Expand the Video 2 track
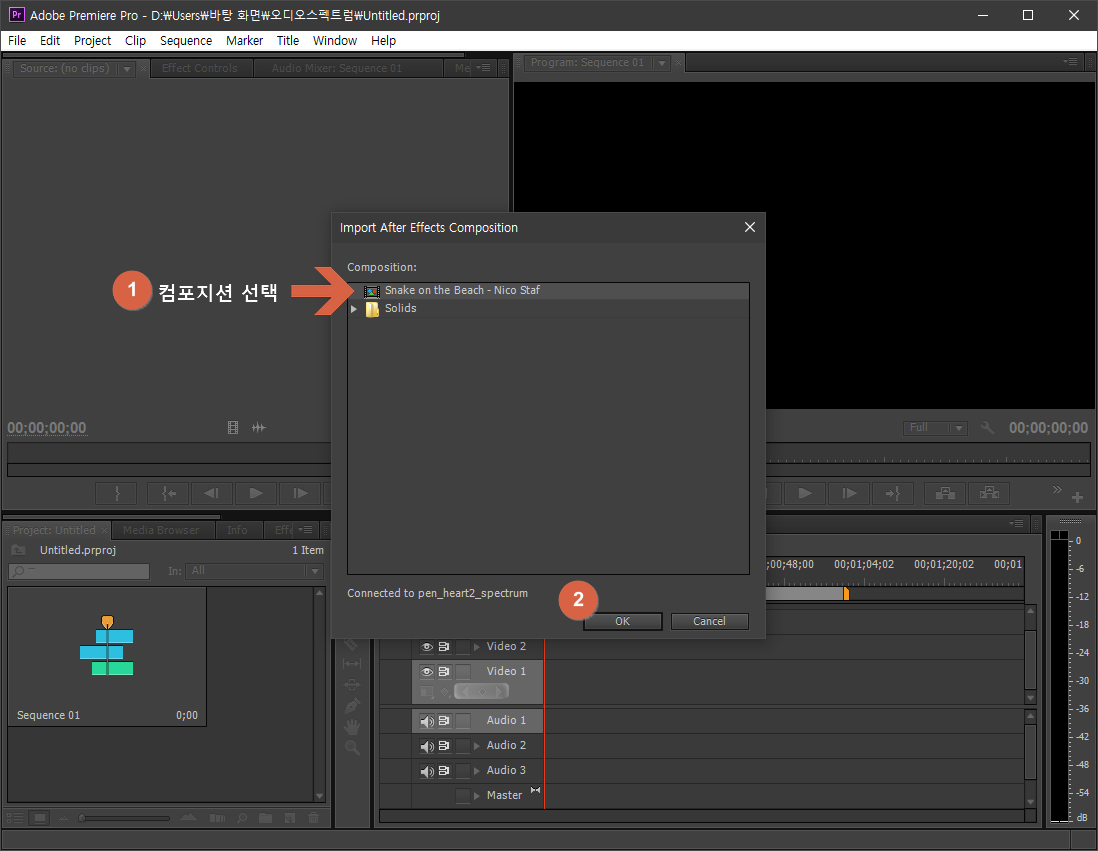The width and height of the screenshot is (1098, 851). tap(477, 646)
